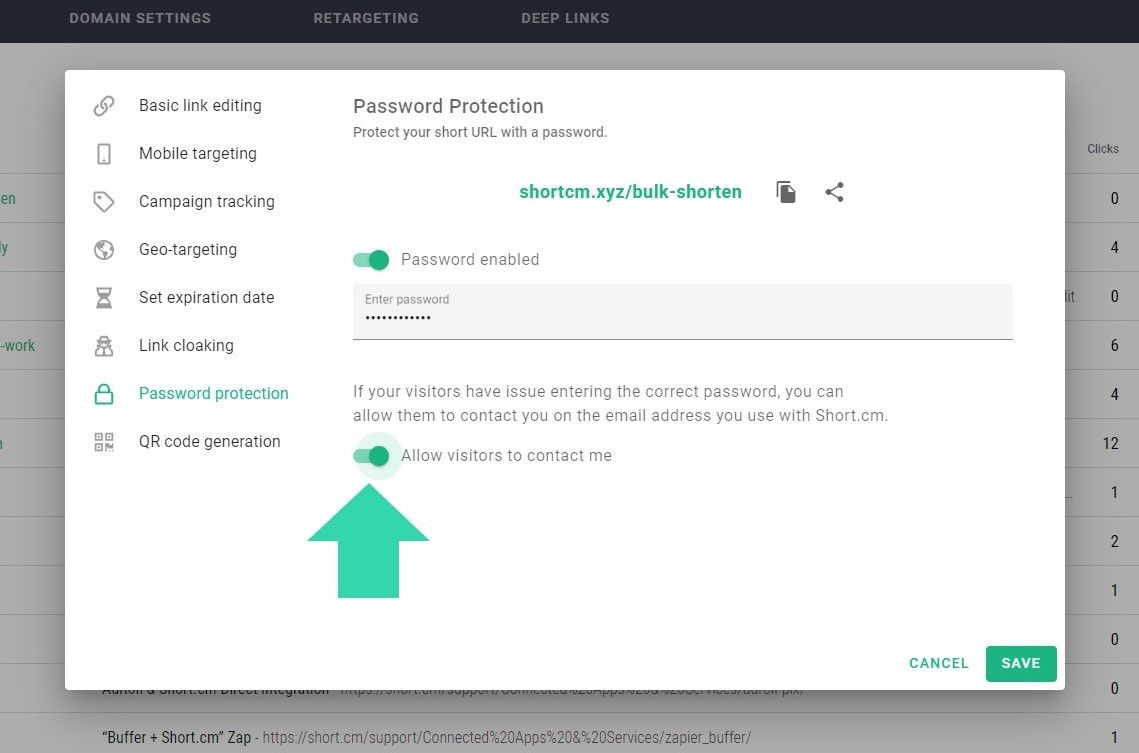Click the Save button
Image resolution: width=1139 pixels, height=753 pixels.
pos(1021,663)
